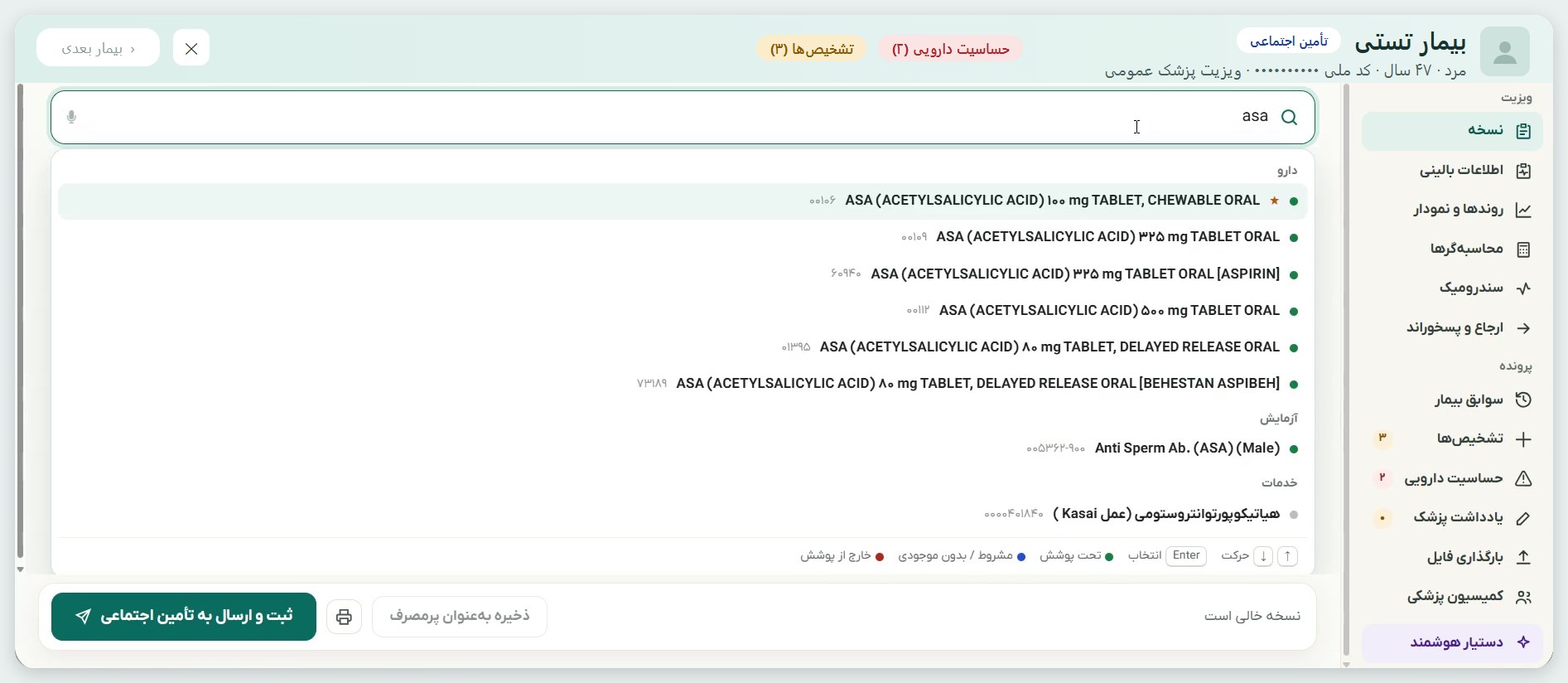Viewport: 1568px width, 683px height.
Task: Click ذخیره به‌عنوان پرمصرف button
Action: pyautogui.click(x=460, y=617)
